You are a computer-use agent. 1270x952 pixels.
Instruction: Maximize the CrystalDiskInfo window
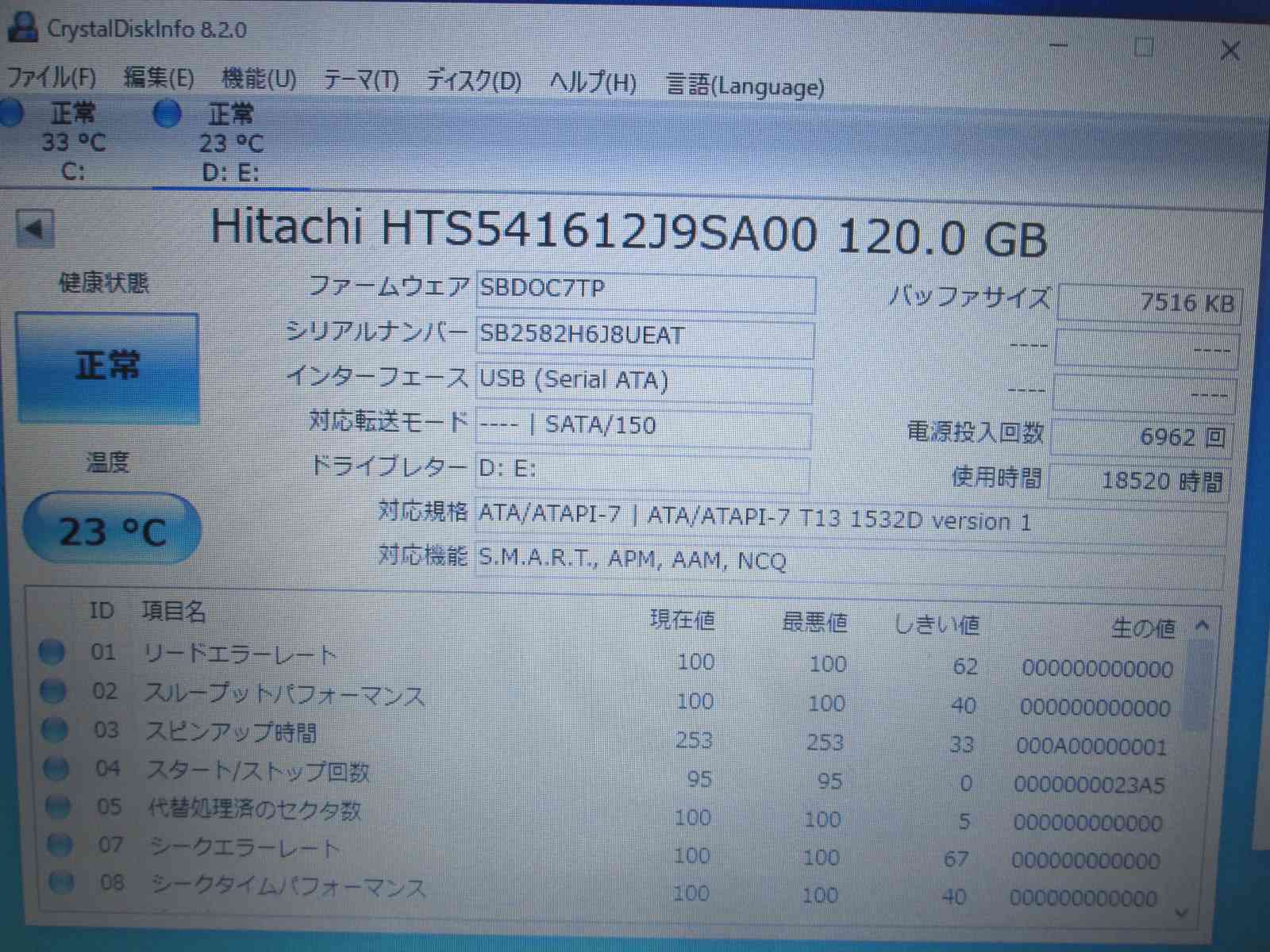[1144, 48]
